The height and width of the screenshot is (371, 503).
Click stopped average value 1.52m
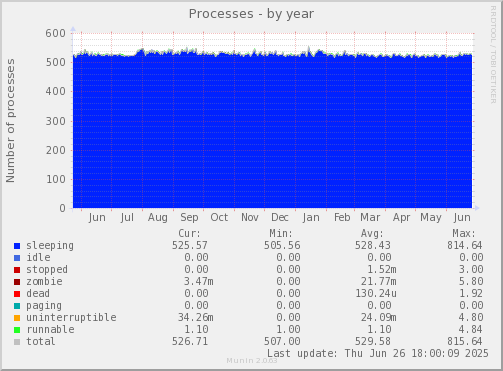(x=382, y=269)
